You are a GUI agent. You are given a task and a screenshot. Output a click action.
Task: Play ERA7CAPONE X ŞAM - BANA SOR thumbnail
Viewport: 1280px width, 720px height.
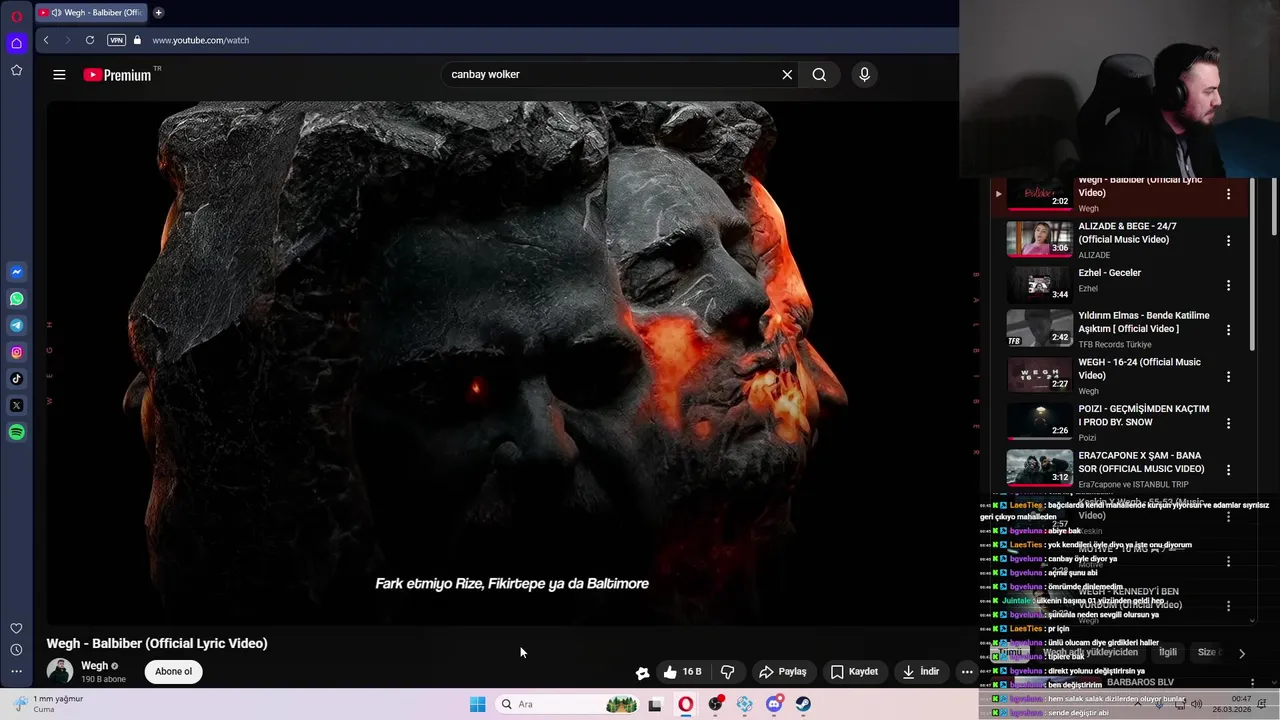tap(1039, 467)
